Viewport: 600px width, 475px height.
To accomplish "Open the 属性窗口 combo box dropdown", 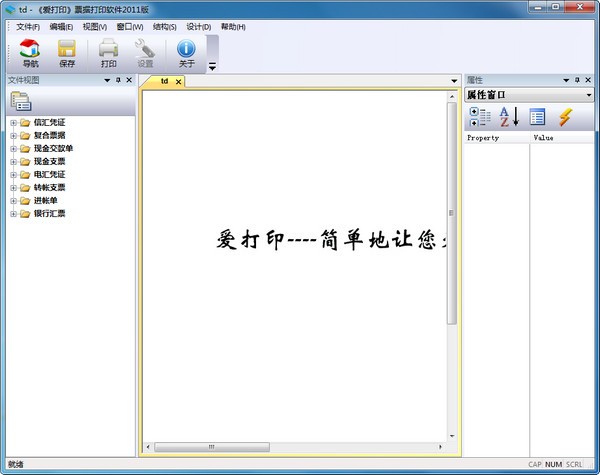I will [589, 95].
